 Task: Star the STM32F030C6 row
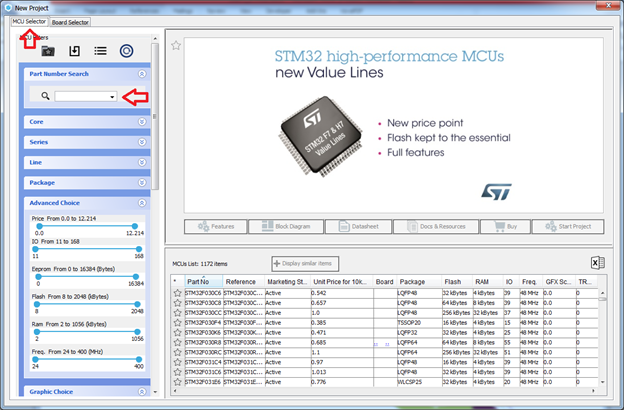(177, 293)
